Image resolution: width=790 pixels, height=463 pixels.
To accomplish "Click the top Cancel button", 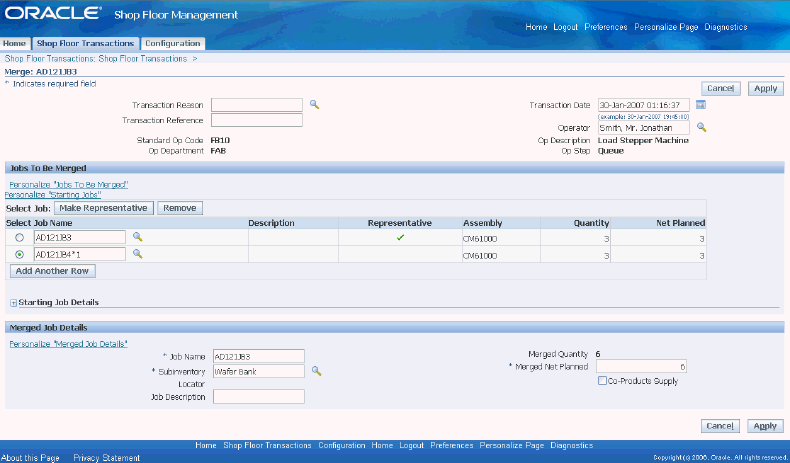I will point(720,88).
